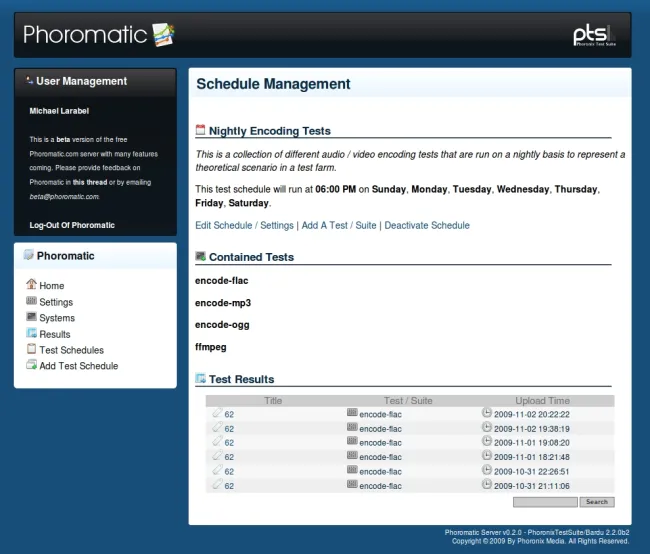650x554 pixels.
Task: Click Deactivate Schedule link
Action: [x=427, y=225]
